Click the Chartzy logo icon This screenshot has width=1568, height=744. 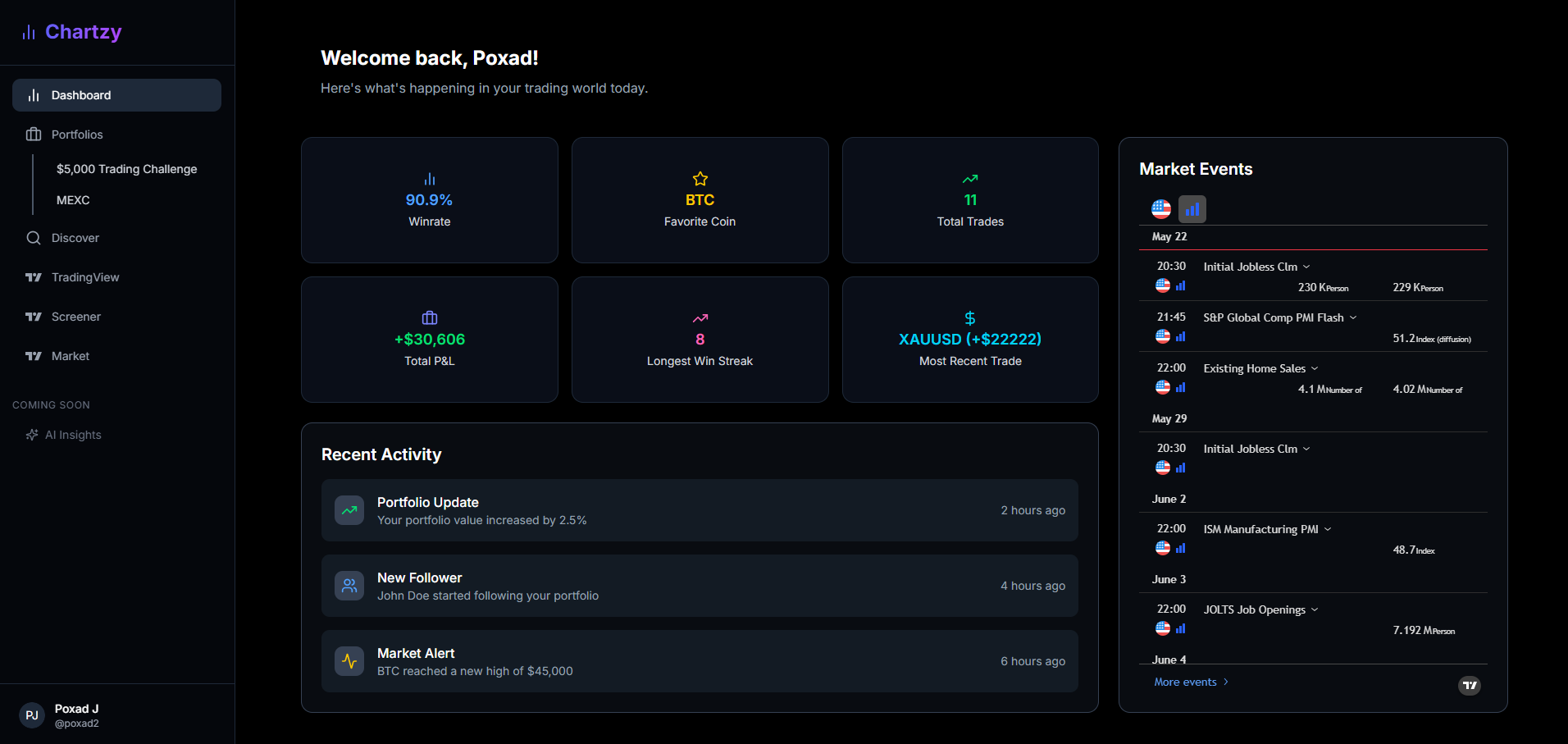[29, 32]
